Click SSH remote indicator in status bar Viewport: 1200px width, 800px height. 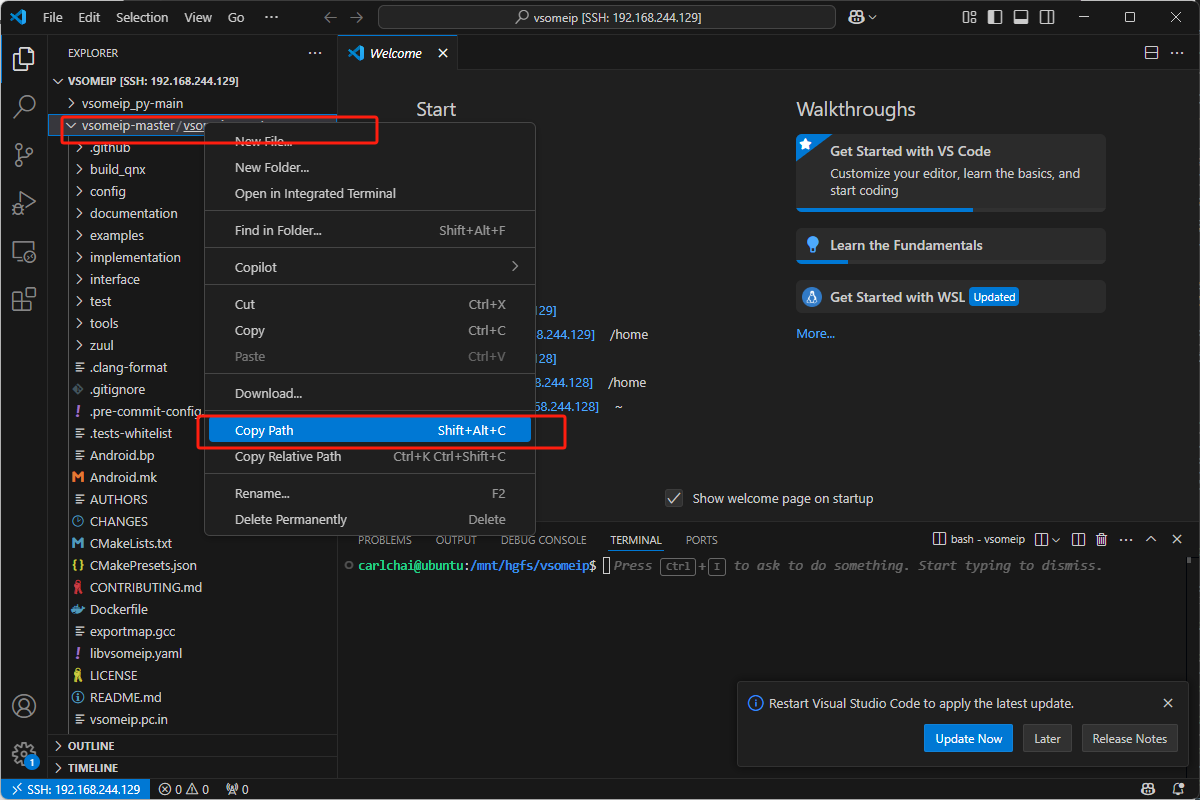point(75,789)
